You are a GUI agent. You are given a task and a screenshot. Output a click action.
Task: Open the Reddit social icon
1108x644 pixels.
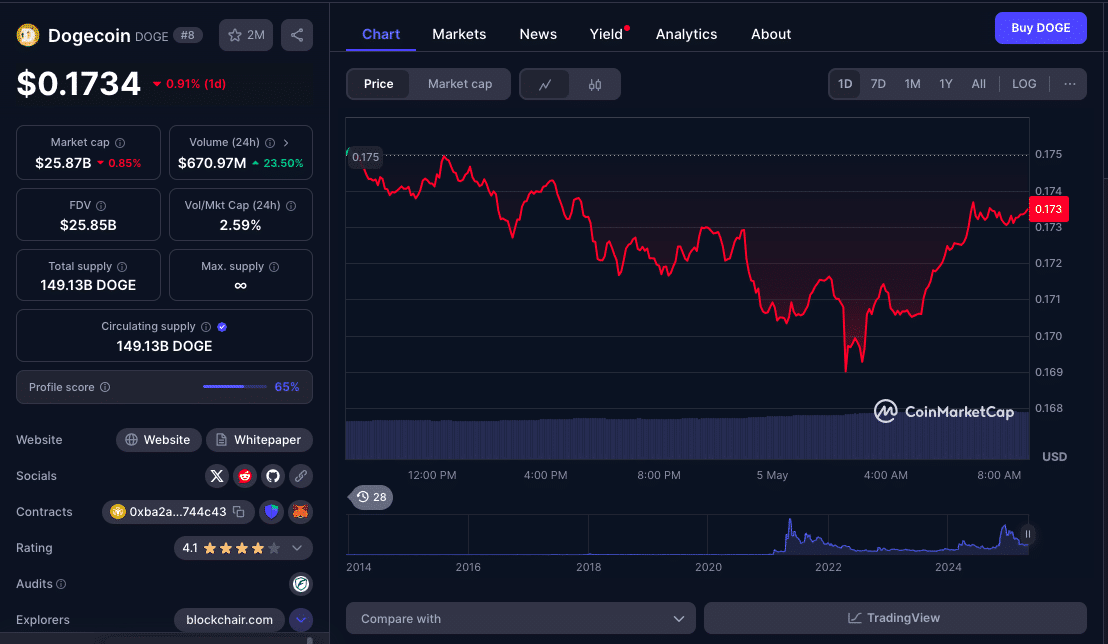[x=245, y=476]
